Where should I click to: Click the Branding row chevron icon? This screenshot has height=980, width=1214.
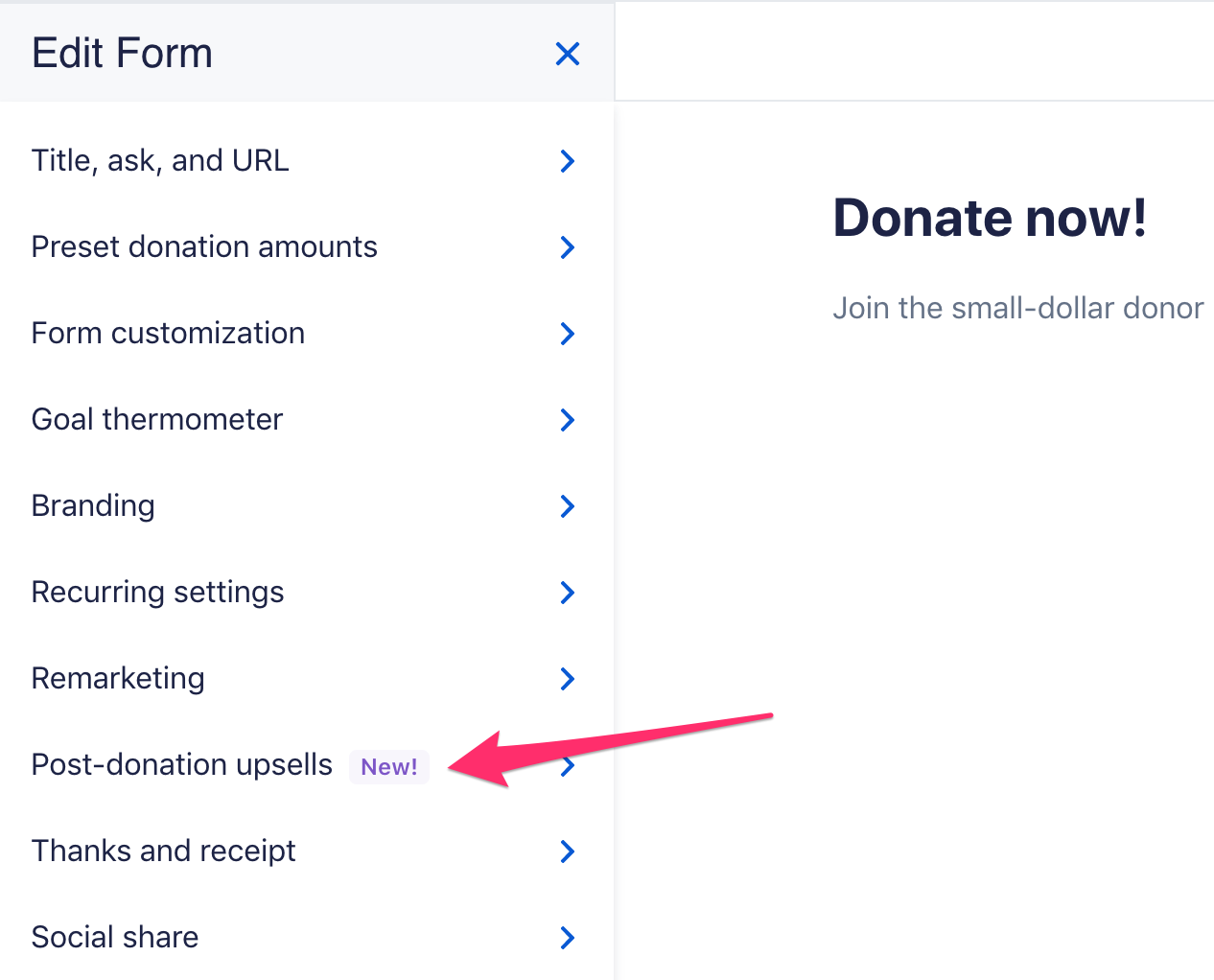568,506
